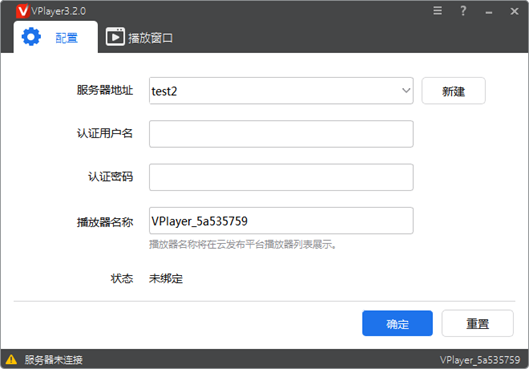Minimize the VPlayer window
529x369 pixels.
tap(489, 12)
